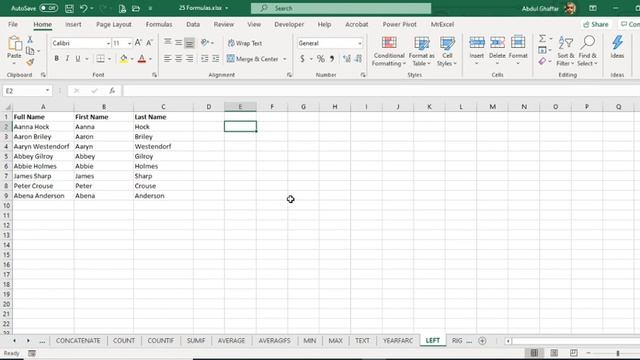Open the Data ribbon tab
The width and height of the screenshot is (640, 360).
point(193,24)
